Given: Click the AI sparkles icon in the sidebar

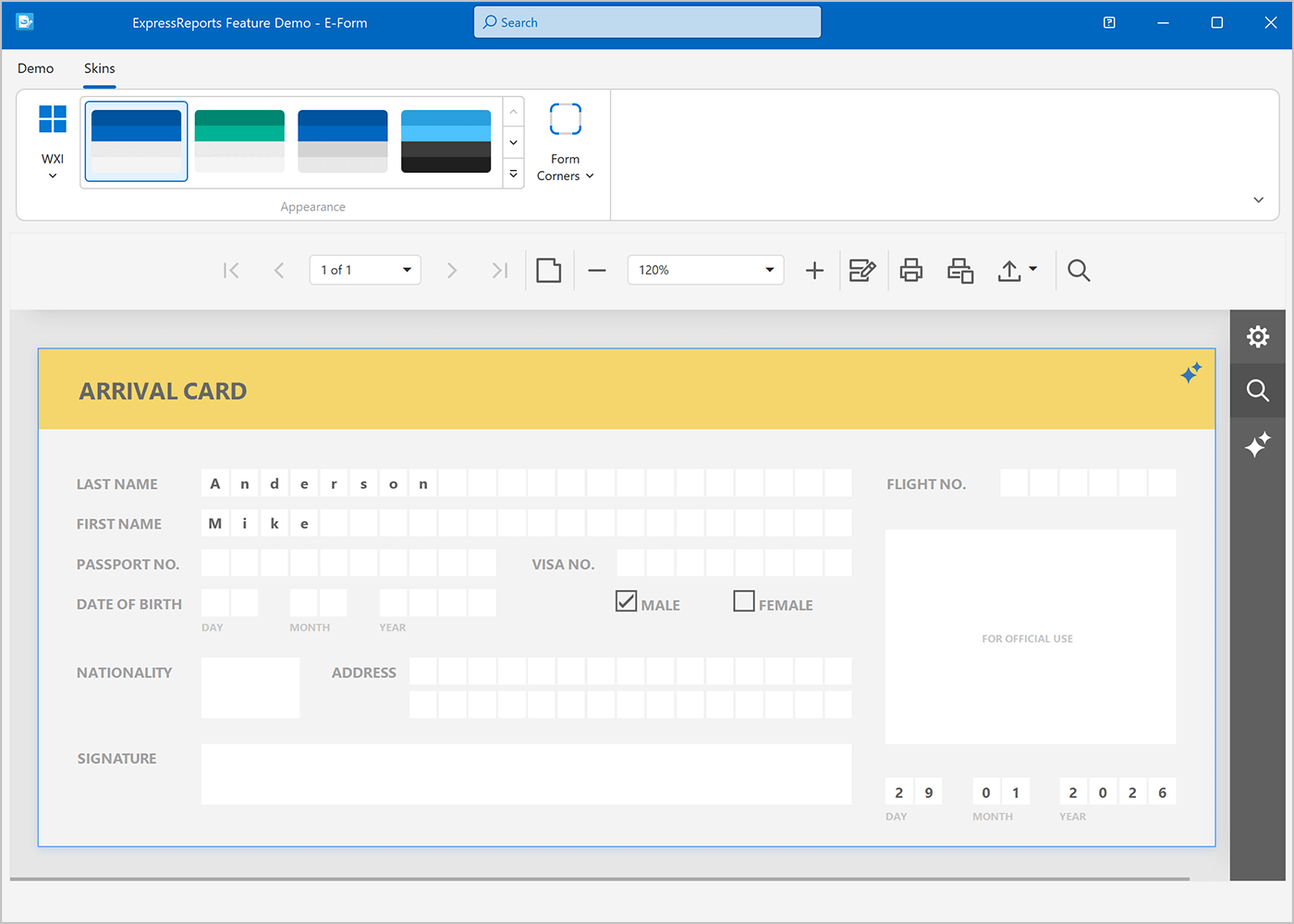Looking at the screenshot, I should click(x=1258, y=445).
